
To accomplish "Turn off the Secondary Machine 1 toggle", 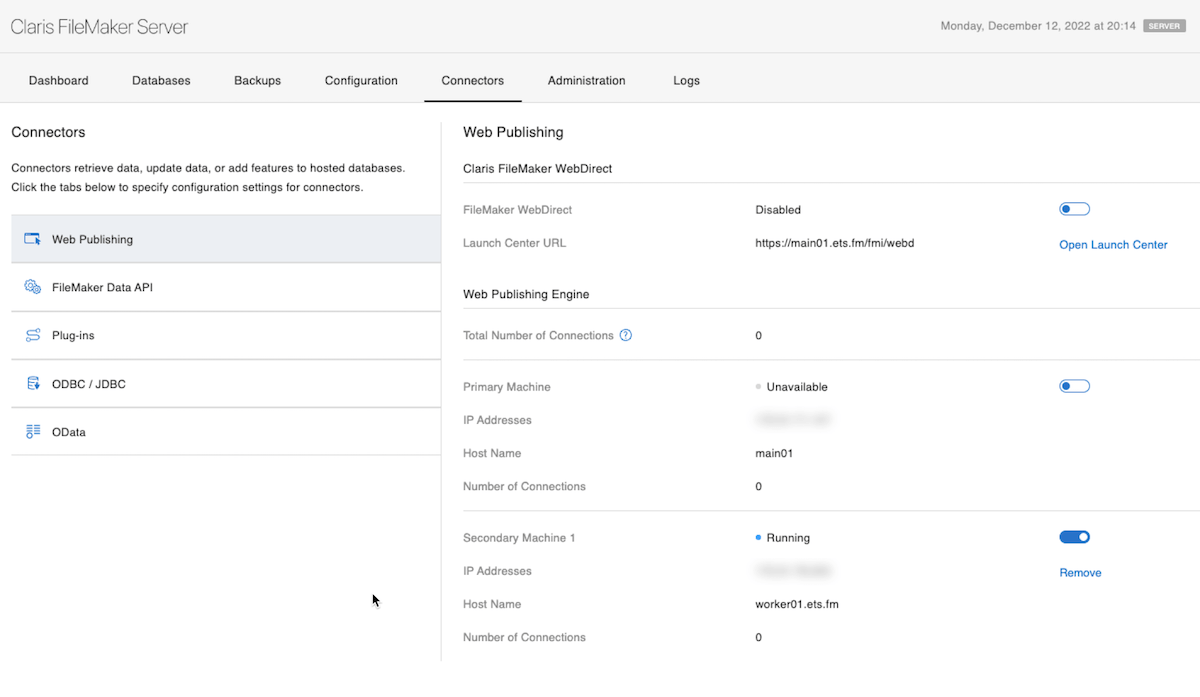I will point(1074,537).
